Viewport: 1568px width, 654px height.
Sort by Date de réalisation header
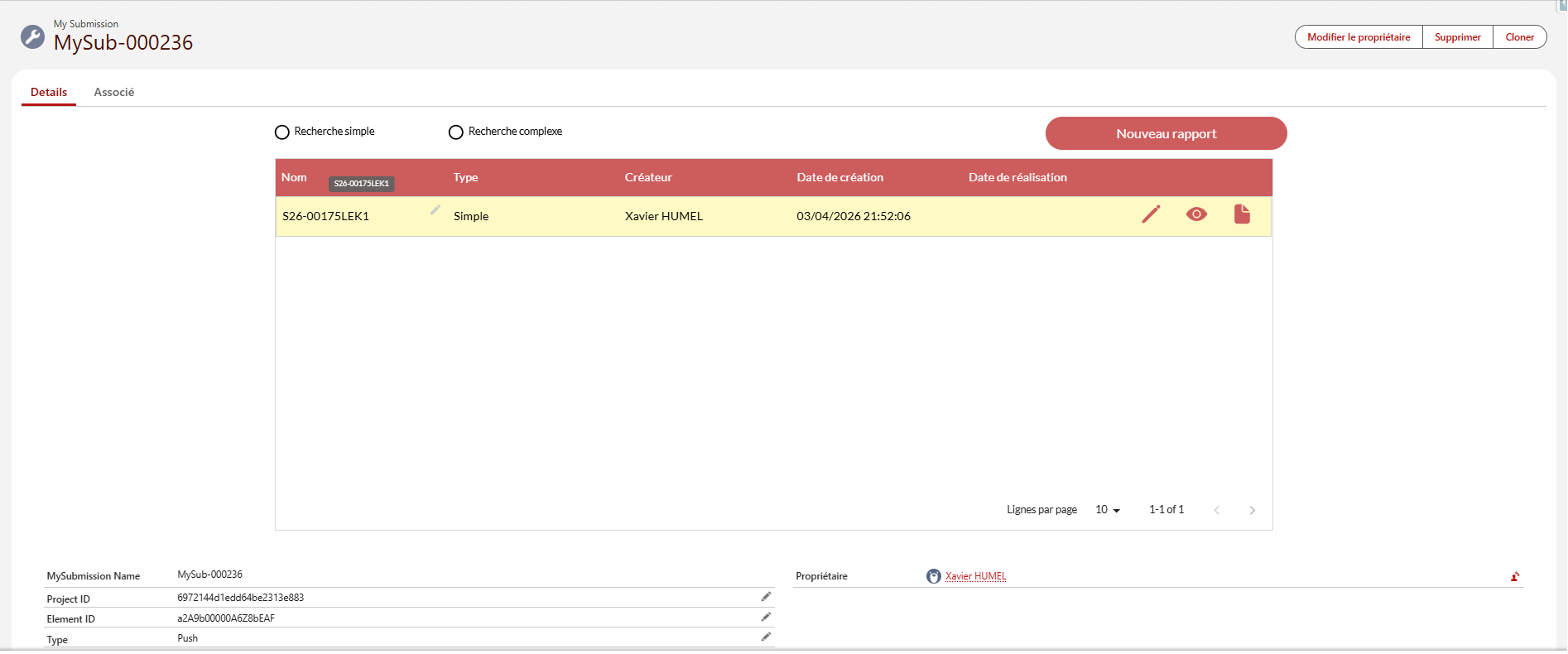tap(1017, 177)
